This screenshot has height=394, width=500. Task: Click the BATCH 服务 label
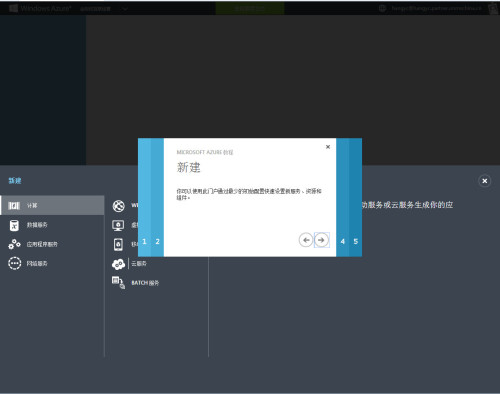coord(145,283)
